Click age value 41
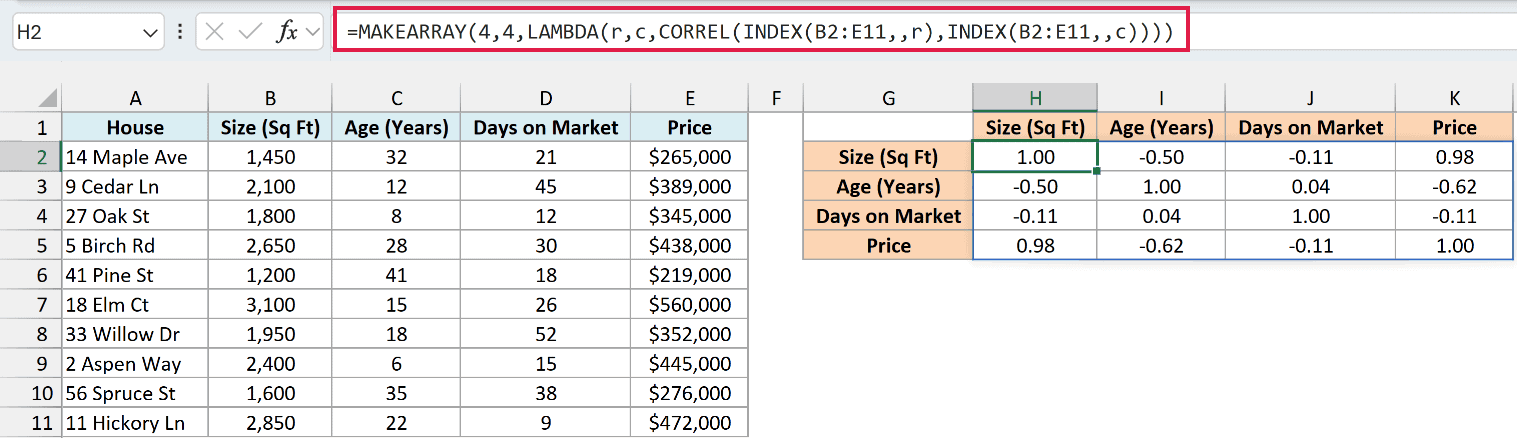 coord(397,275)
